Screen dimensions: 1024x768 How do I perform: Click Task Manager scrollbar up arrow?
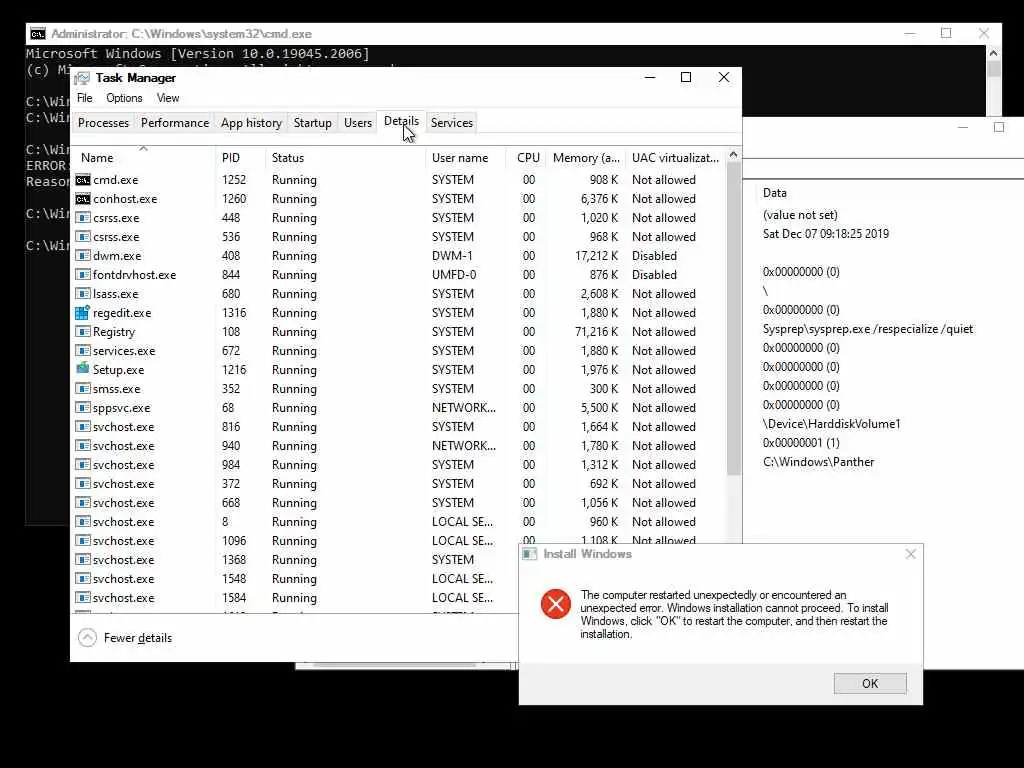point(733,155)
